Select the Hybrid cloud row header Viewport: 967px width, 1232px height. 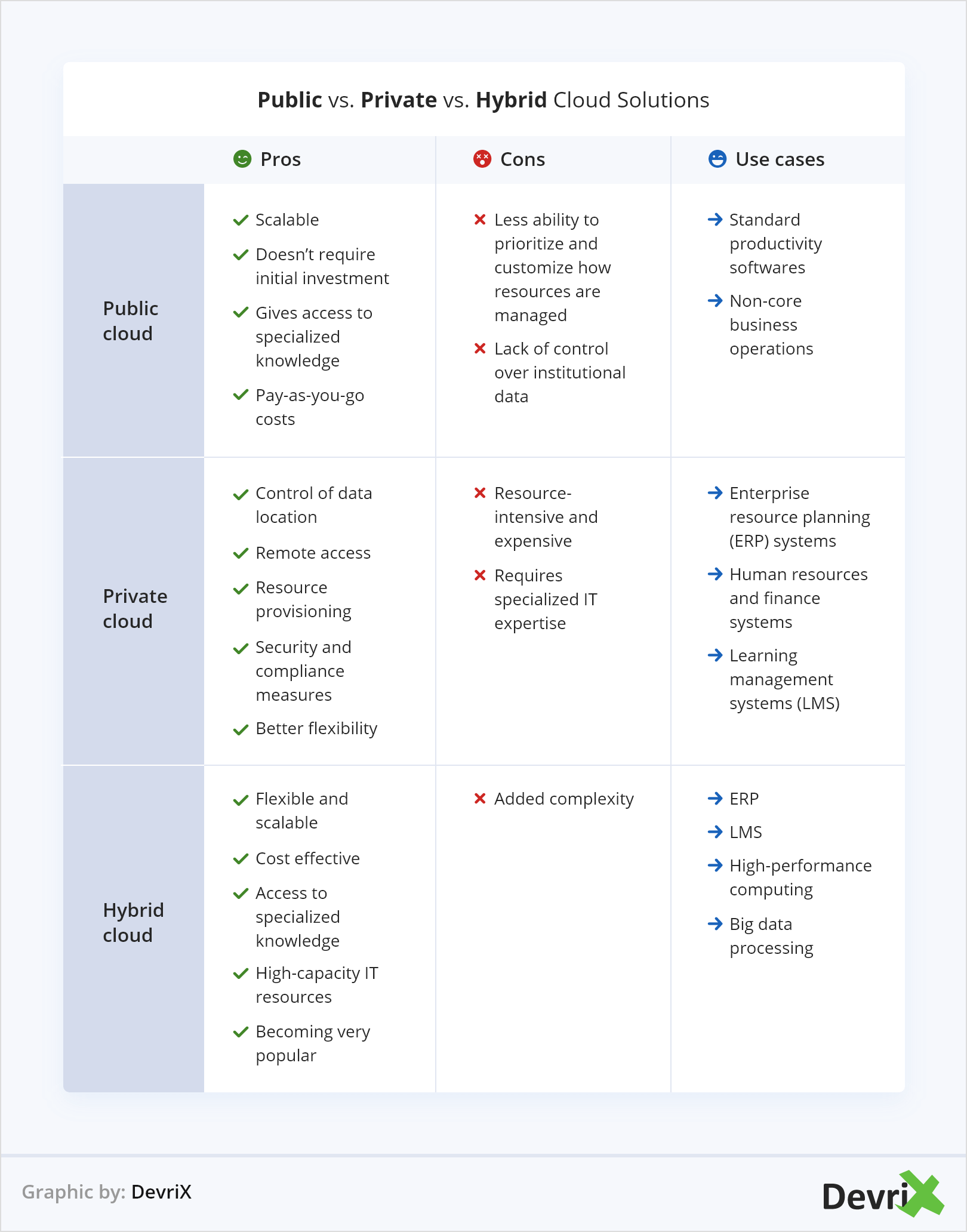pos(133,923)
